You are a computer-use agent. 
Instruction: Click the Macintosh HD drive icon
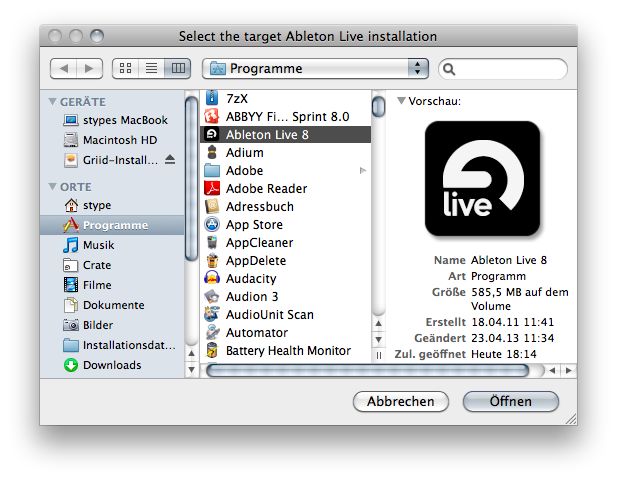pos(71,140)
